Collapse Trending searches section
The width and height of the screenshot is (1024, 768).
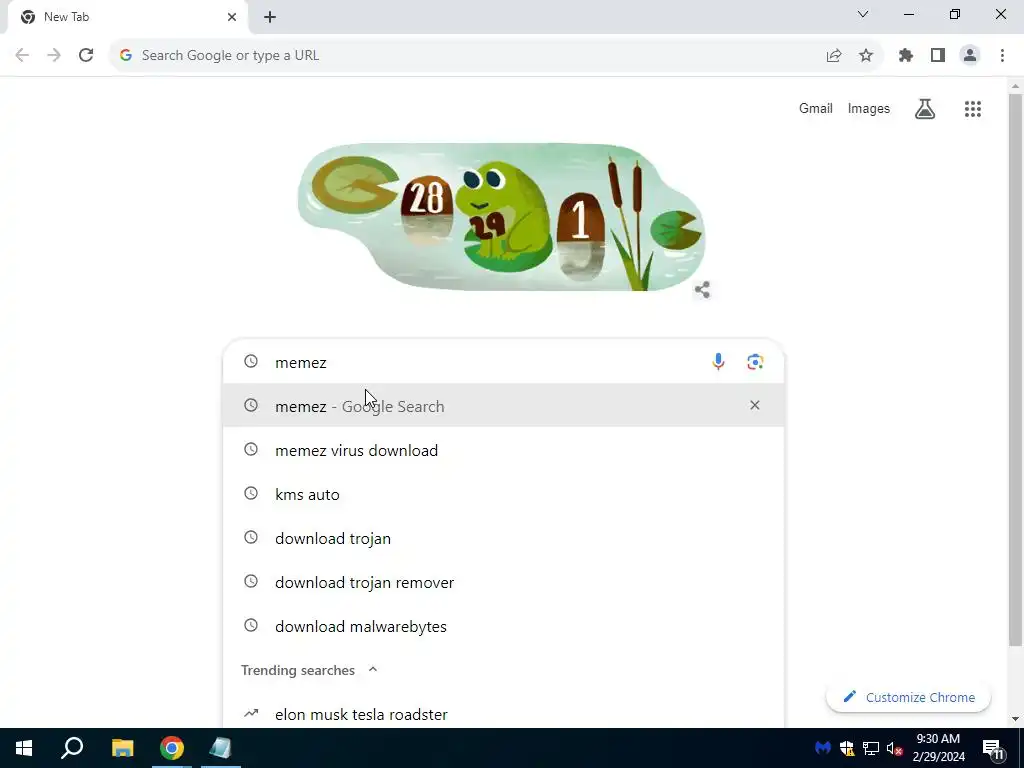click(373, 669)
